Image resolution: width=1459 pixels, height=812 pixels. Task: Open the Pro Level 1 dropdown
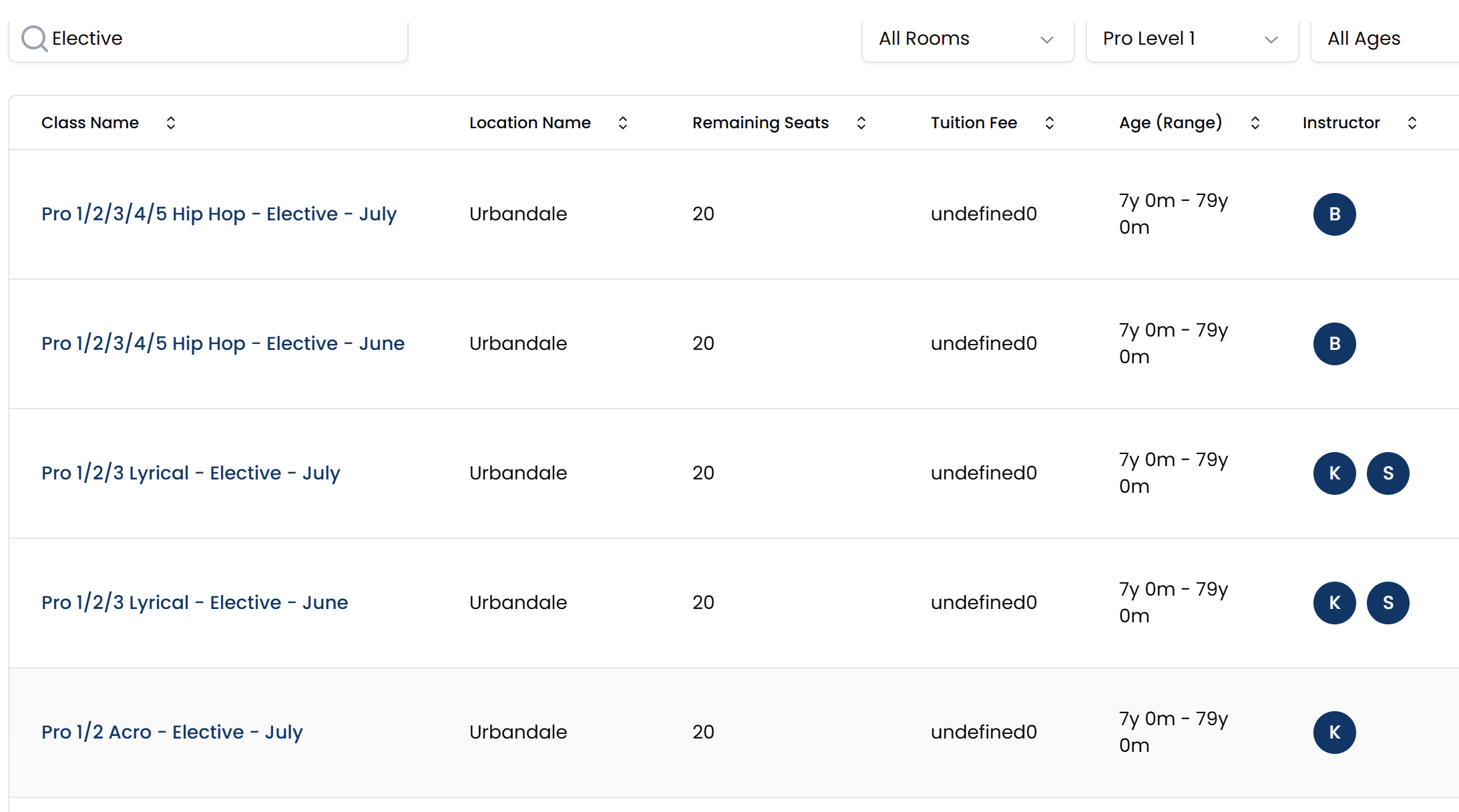pyautogui.click(x=1191, y=39)
